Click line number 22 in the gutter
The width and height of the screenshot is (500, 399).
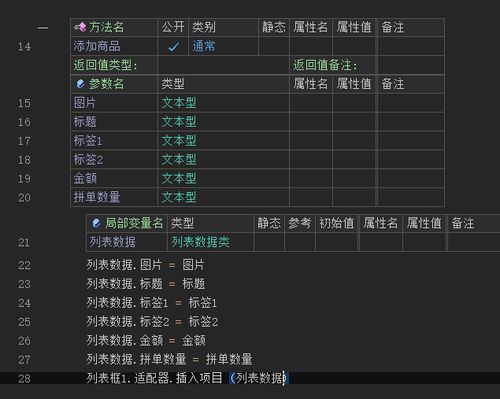click(24, 265)
